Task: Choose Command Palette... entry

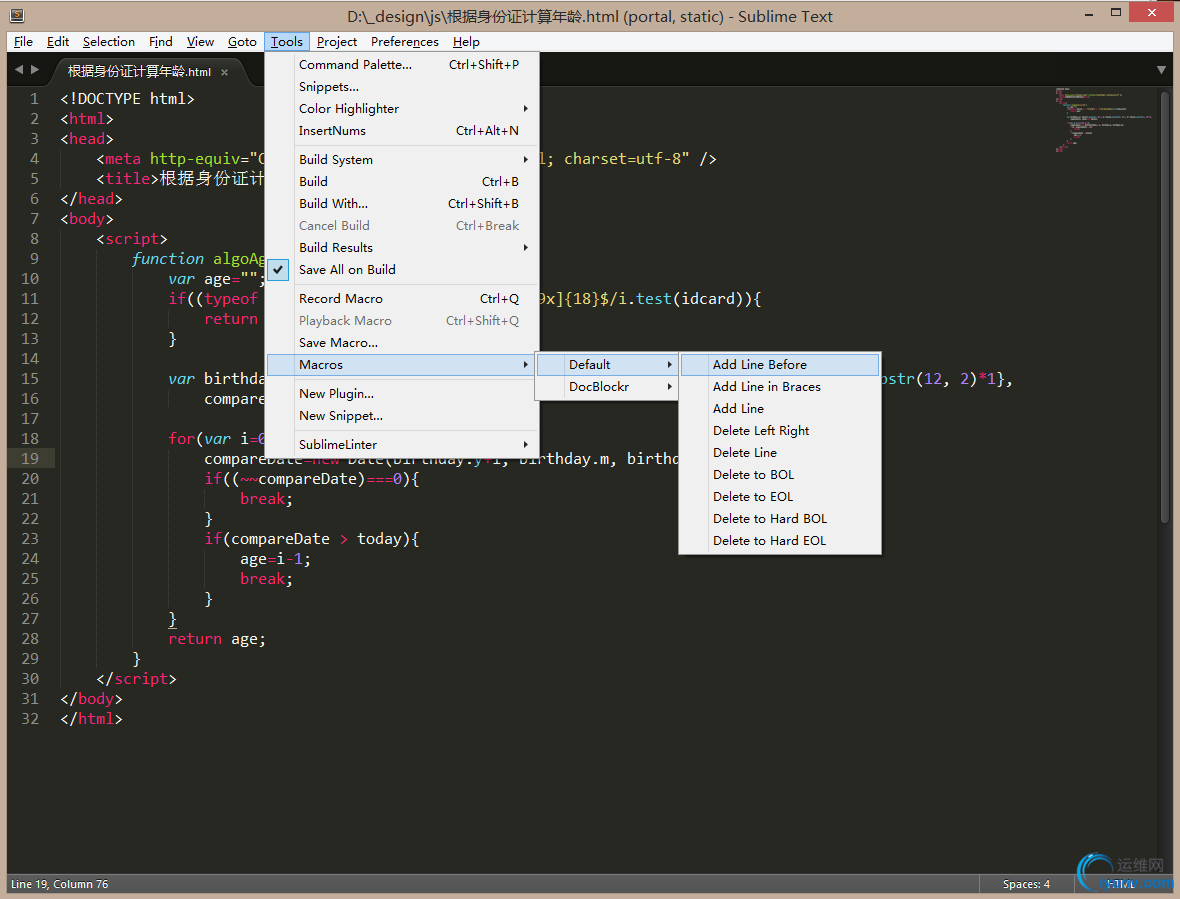Action: point(403,65)
